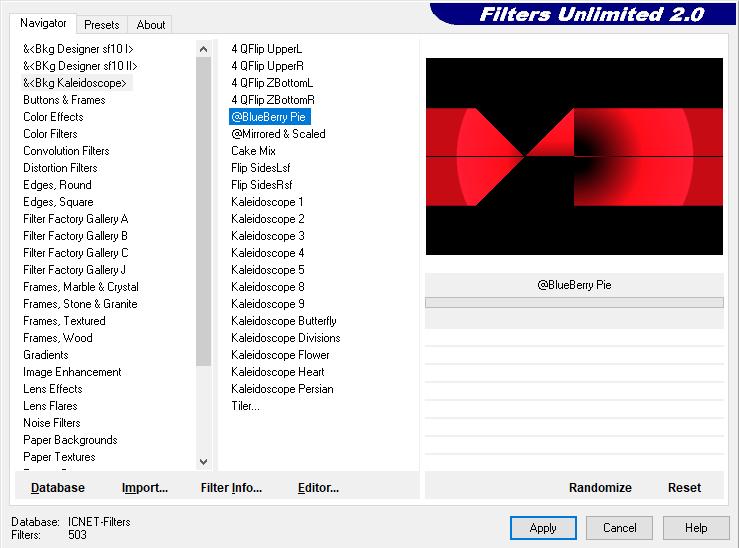Choose the Kaleidoscope 8 filter
The image size is (739, 548).
click(268, 286)
